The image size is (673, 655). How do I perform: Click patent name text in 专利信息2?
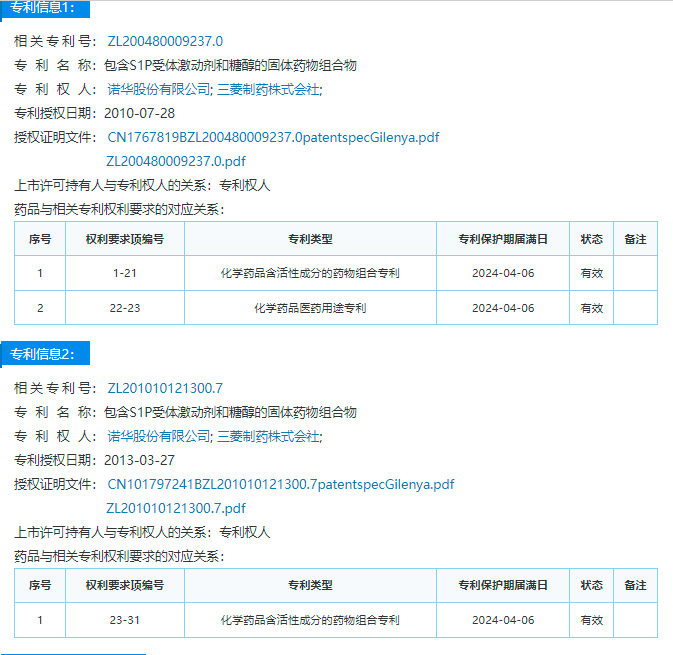point(230,412)
